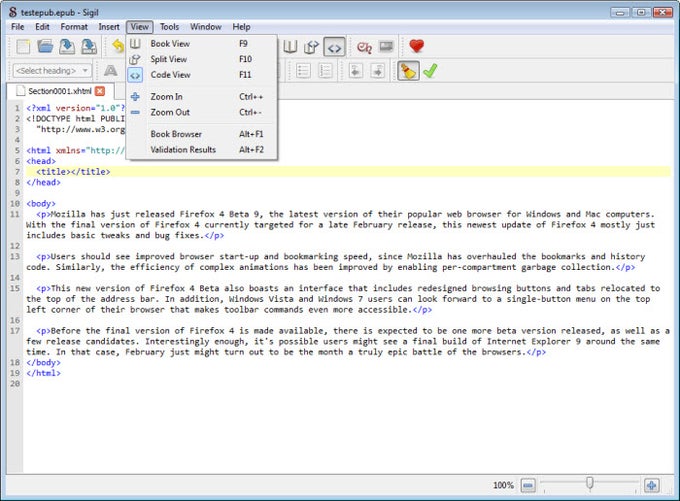Viewport: 680px width, 501px height.
Task: Click the New file toolbar icon
Action: tap(23, 46)
